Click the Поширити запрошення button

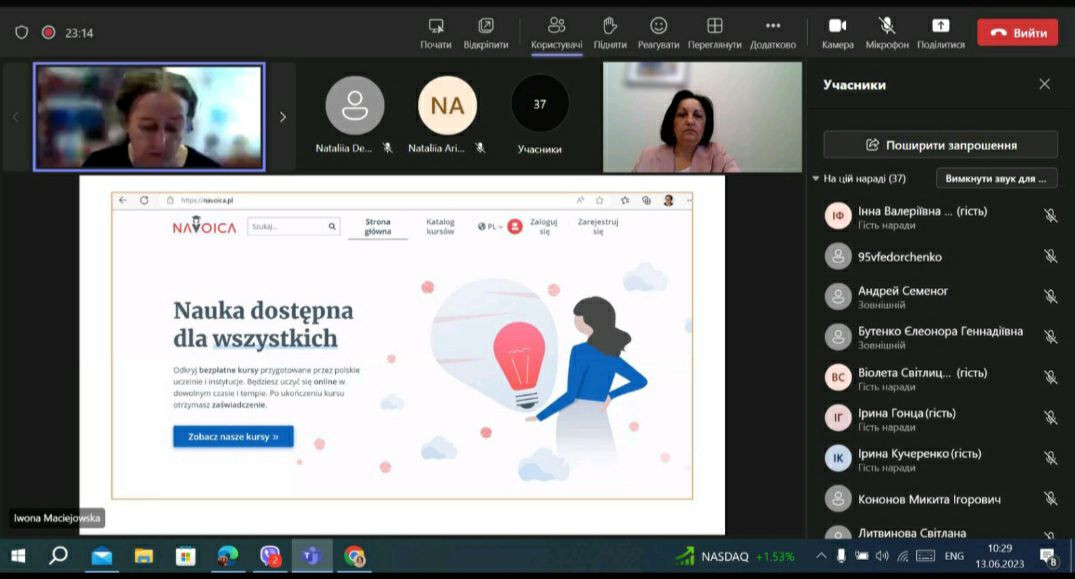940,145
